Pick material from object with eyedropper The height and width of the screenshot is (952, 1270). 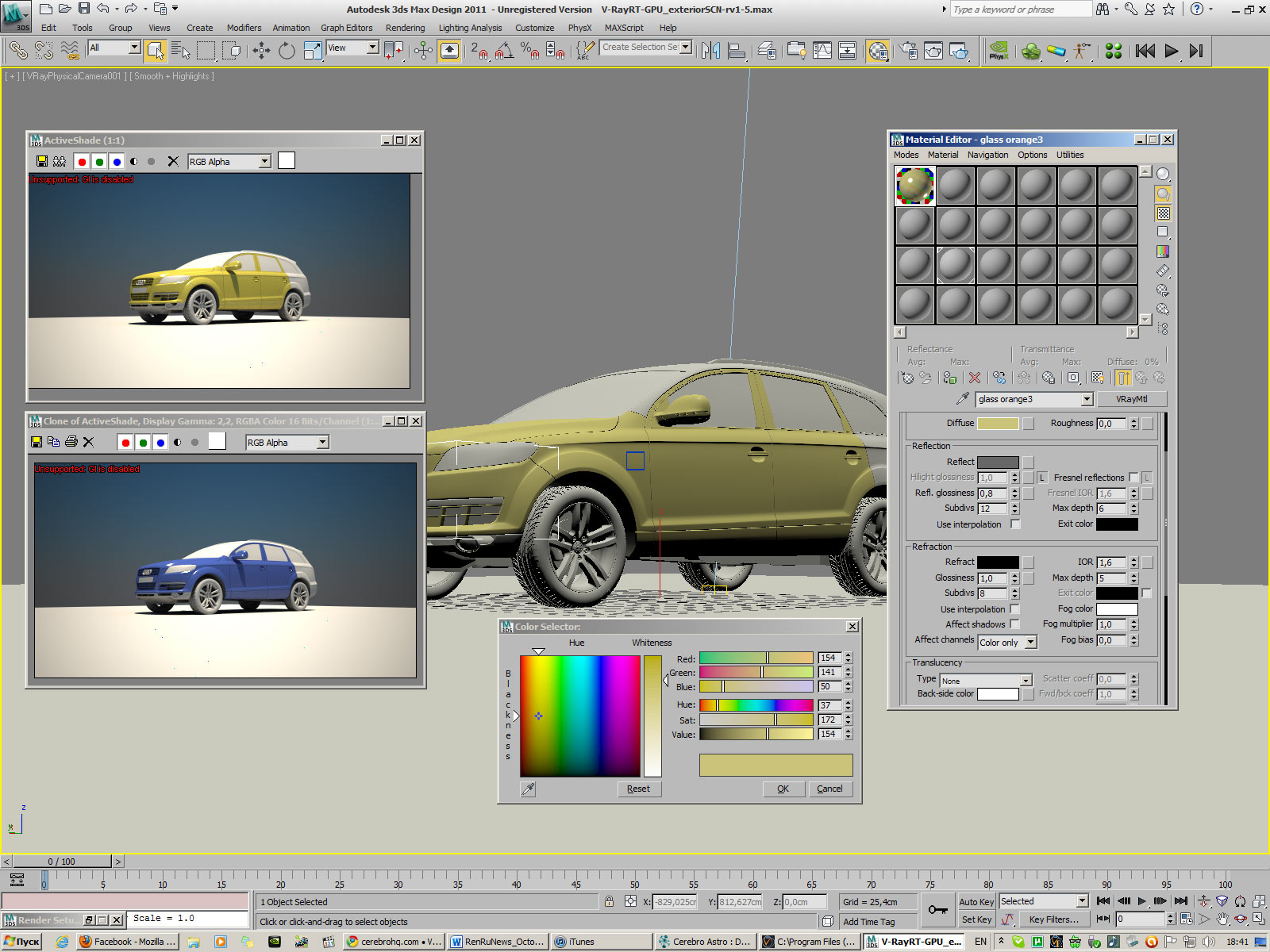click(x=962, y=397)
